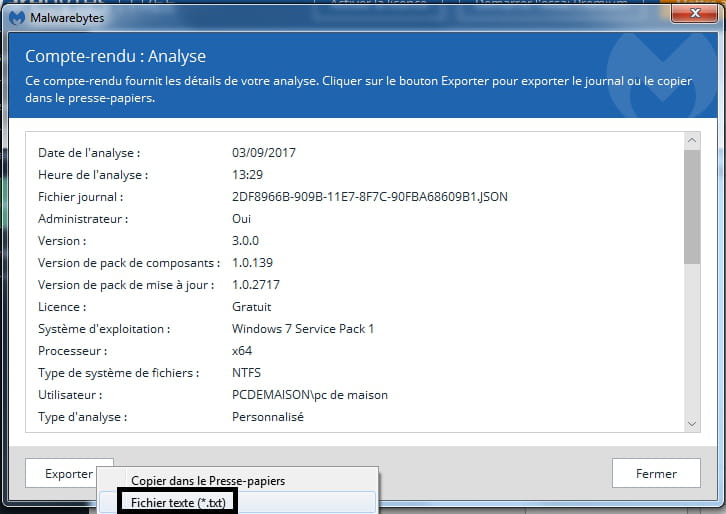
Task: Open the Exporter button menu
Action: click(69, 473)
